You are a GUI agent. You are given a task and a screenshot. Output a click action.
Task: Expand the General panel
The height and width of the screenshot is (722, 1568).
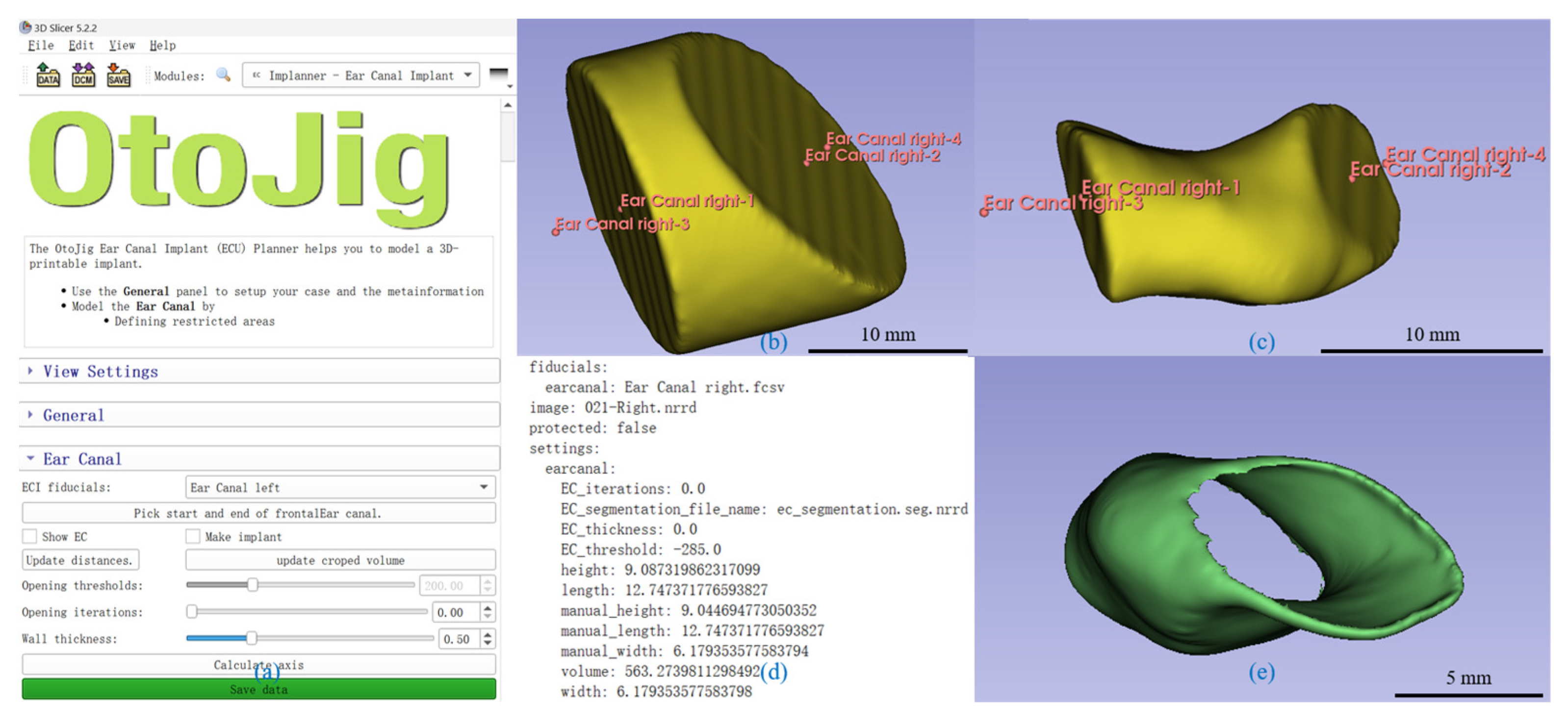[x=73, y=415]
